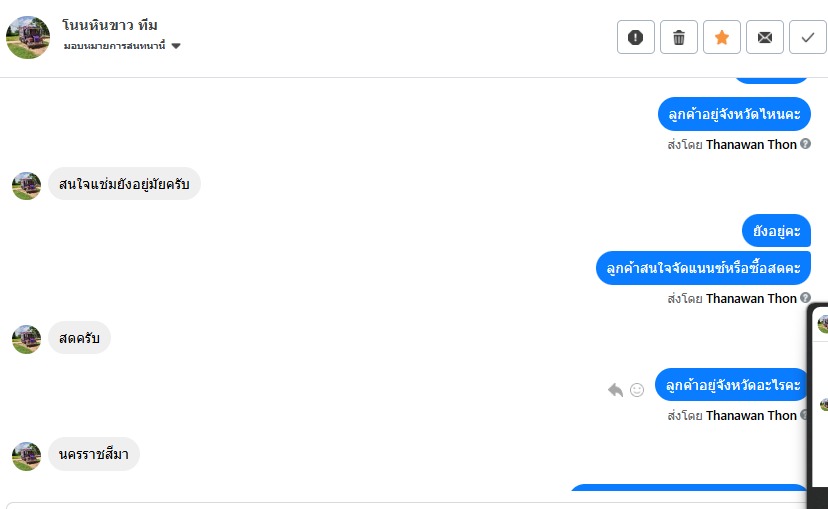Select the นครราชสีมา message bubble
This screenshot has width=828, height=509.
point(94,455)
